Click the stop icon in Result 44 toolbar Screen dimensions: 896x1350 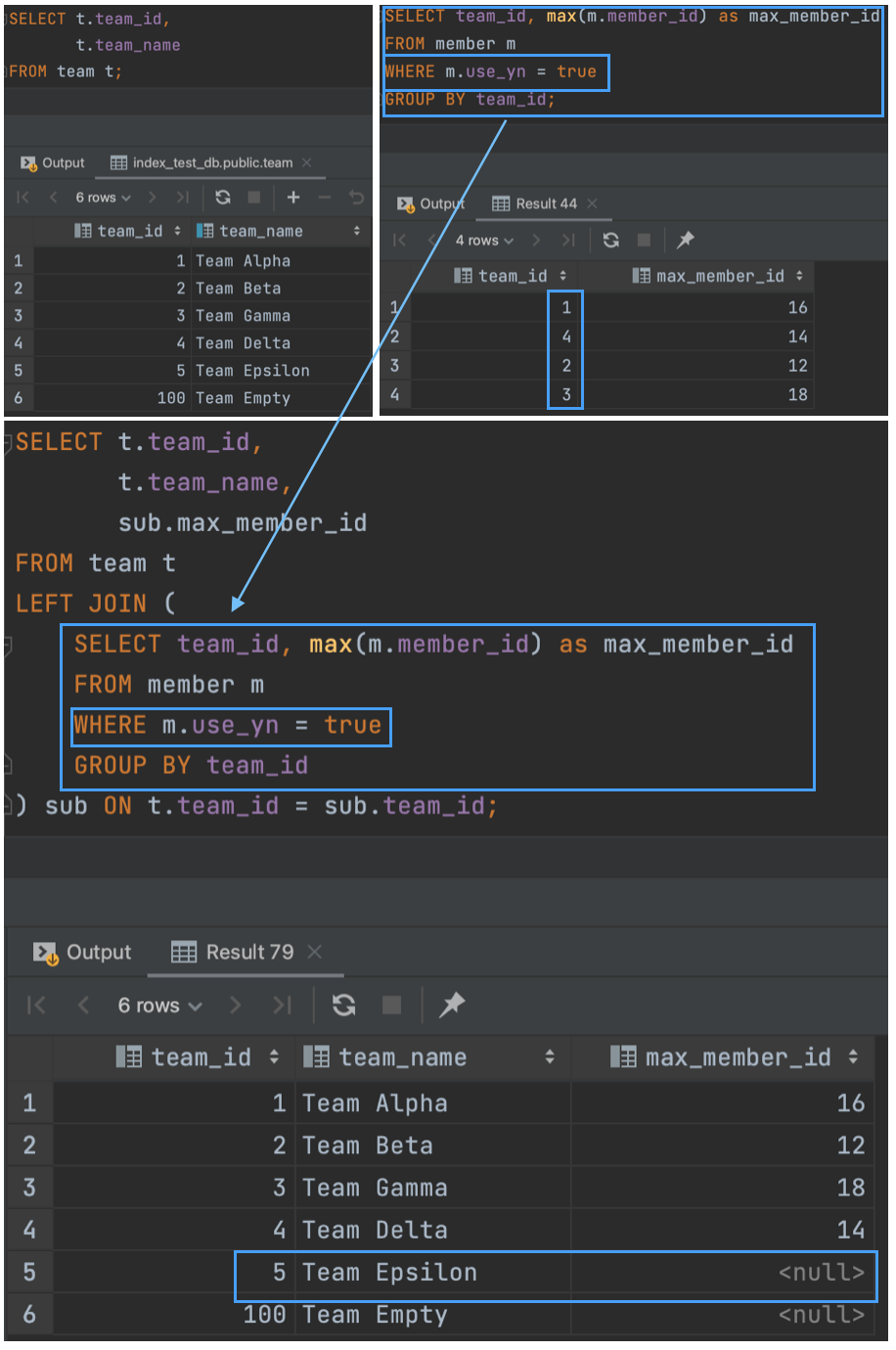click(644, 240)
